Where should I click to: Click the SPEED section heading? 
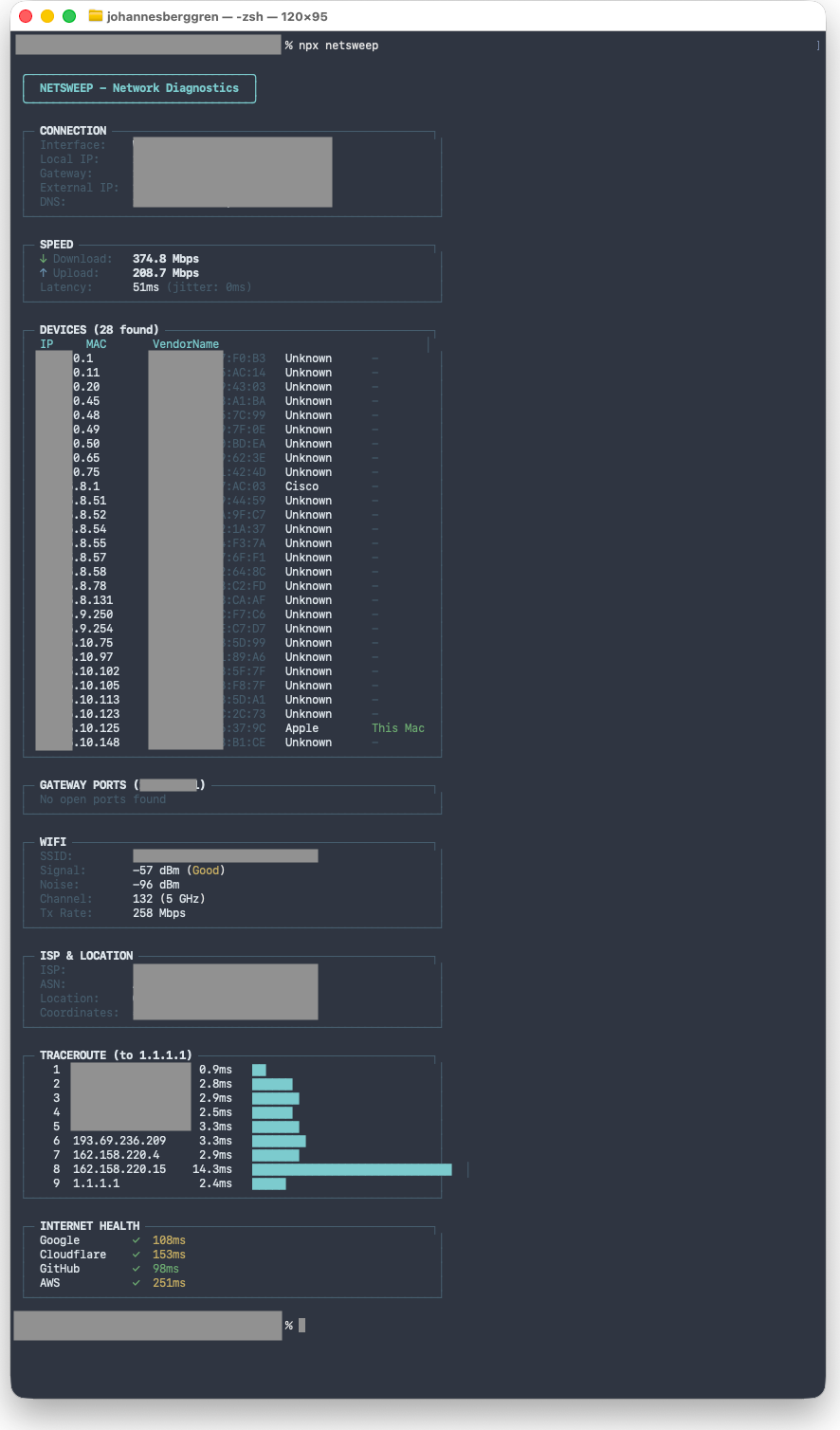[x=57, y=245]
